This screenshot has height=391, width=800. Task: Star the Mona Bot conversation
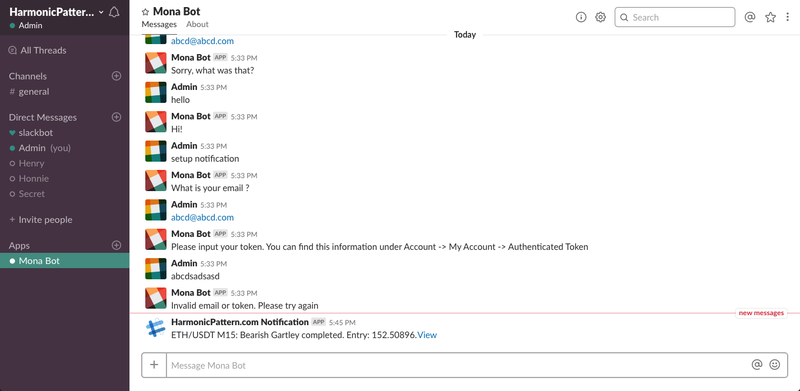point(145,12)
